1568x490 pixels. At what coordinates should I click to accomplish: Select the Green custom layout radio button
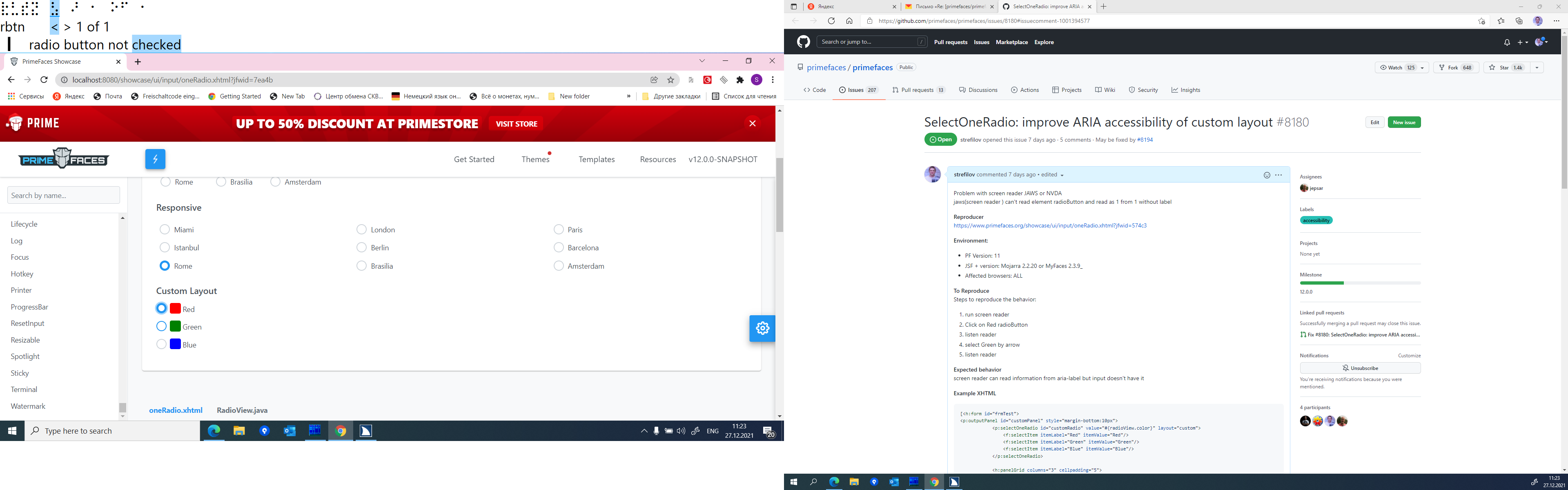[161, 326]
